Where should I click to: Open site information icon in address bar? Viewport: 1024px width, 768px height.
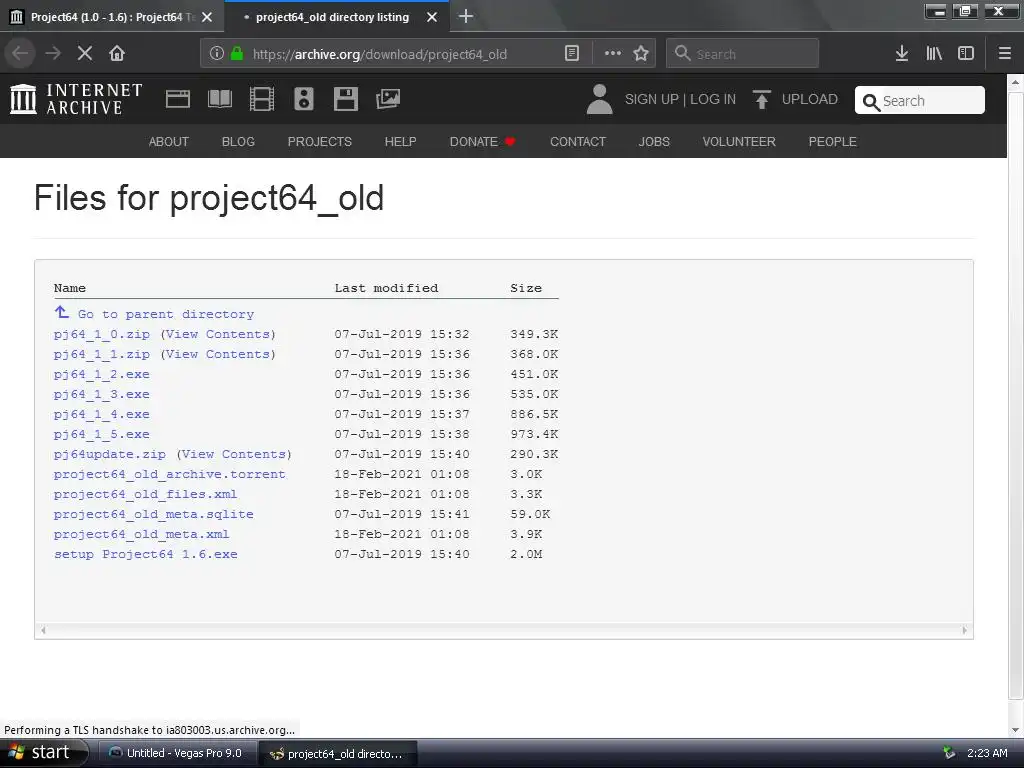click(x=217, y=54)
